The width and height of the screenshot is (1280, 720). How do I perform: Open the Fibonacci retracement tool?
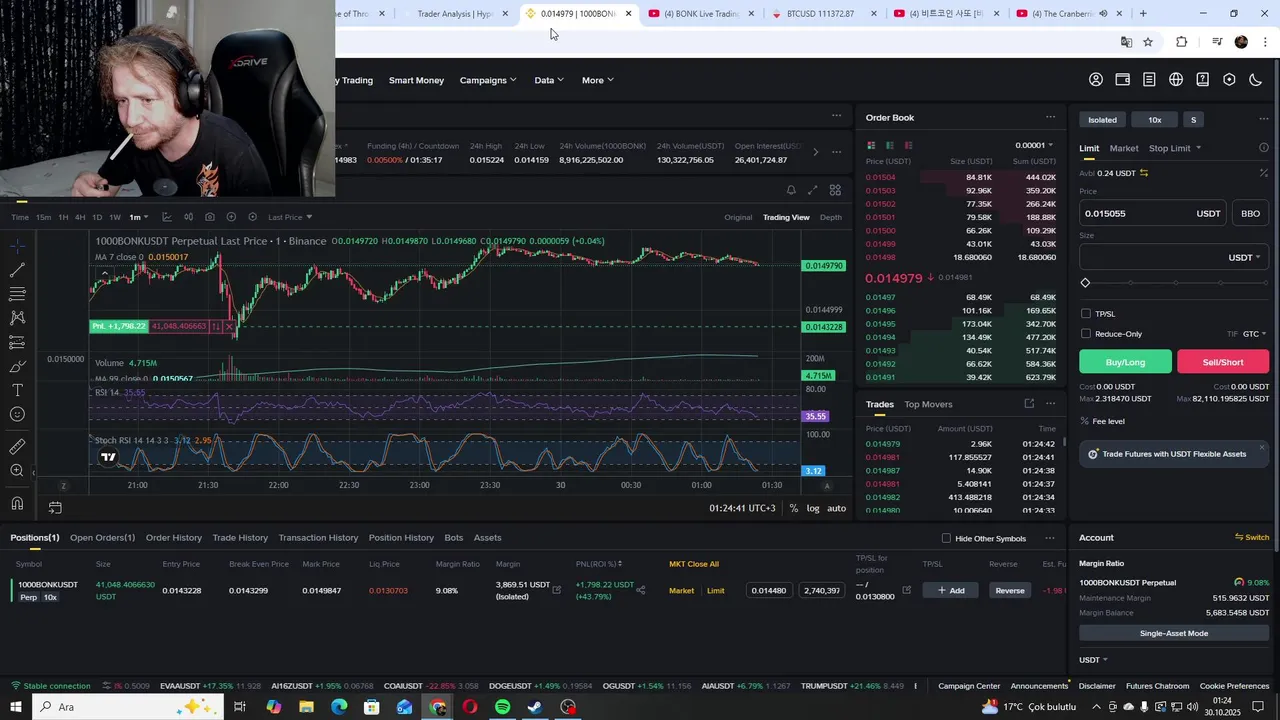(17, 294)
